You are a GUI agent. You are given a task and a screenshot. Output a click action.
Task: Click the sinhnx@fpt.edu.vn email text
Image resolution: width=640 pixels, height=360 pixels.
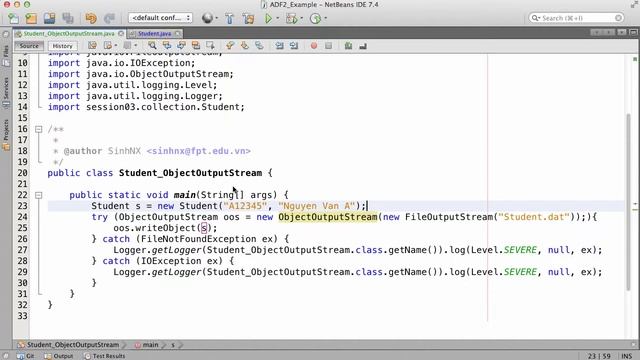tap(198, 151)
